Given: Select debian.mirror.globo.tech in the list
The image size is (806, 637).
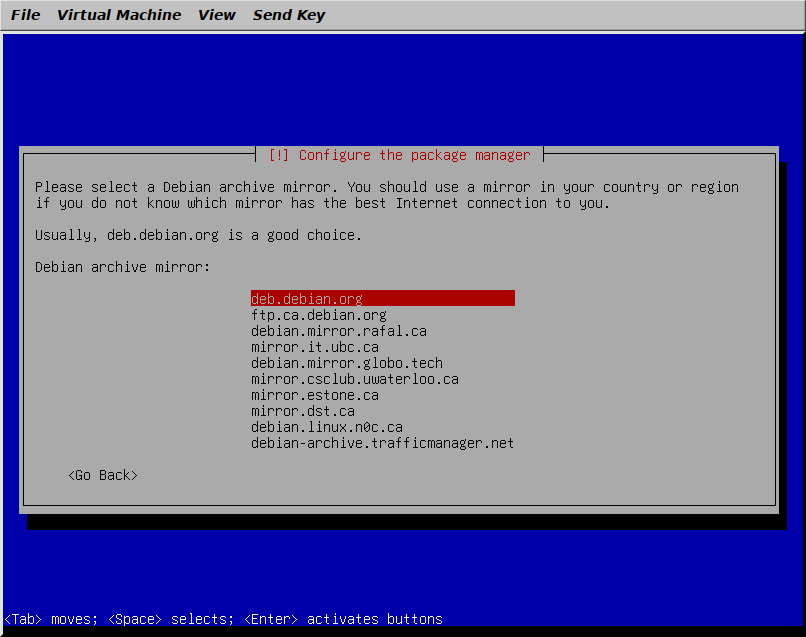Looking at the screenshot, I should click(x=346, y=363).
